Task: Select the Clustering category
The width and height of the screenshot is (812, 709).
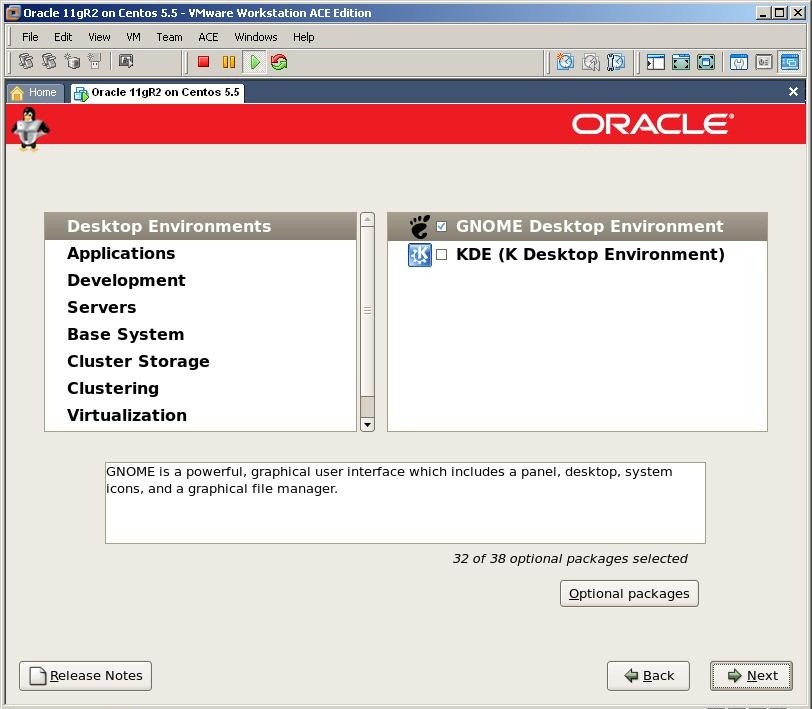Action: click(200, 388)
